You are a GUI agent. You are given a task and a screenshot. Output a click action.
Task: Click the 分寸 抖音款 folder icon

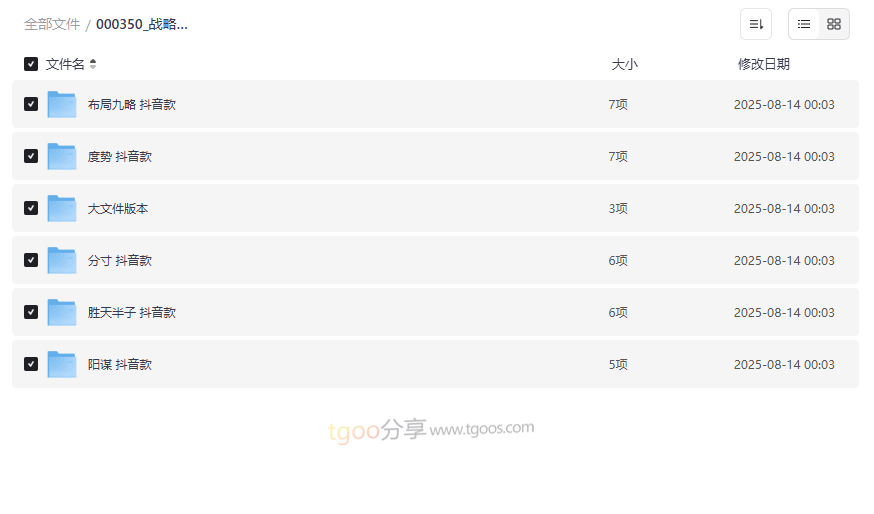point(62,260)
